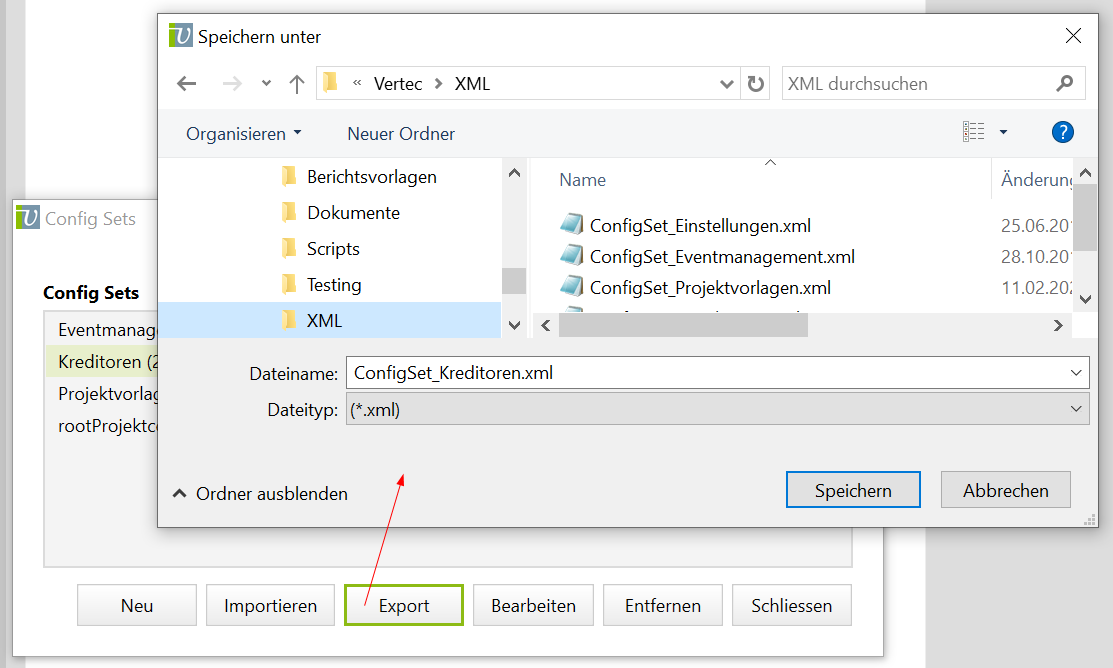
Task: Go up one folder level
Action: (296, 84)
